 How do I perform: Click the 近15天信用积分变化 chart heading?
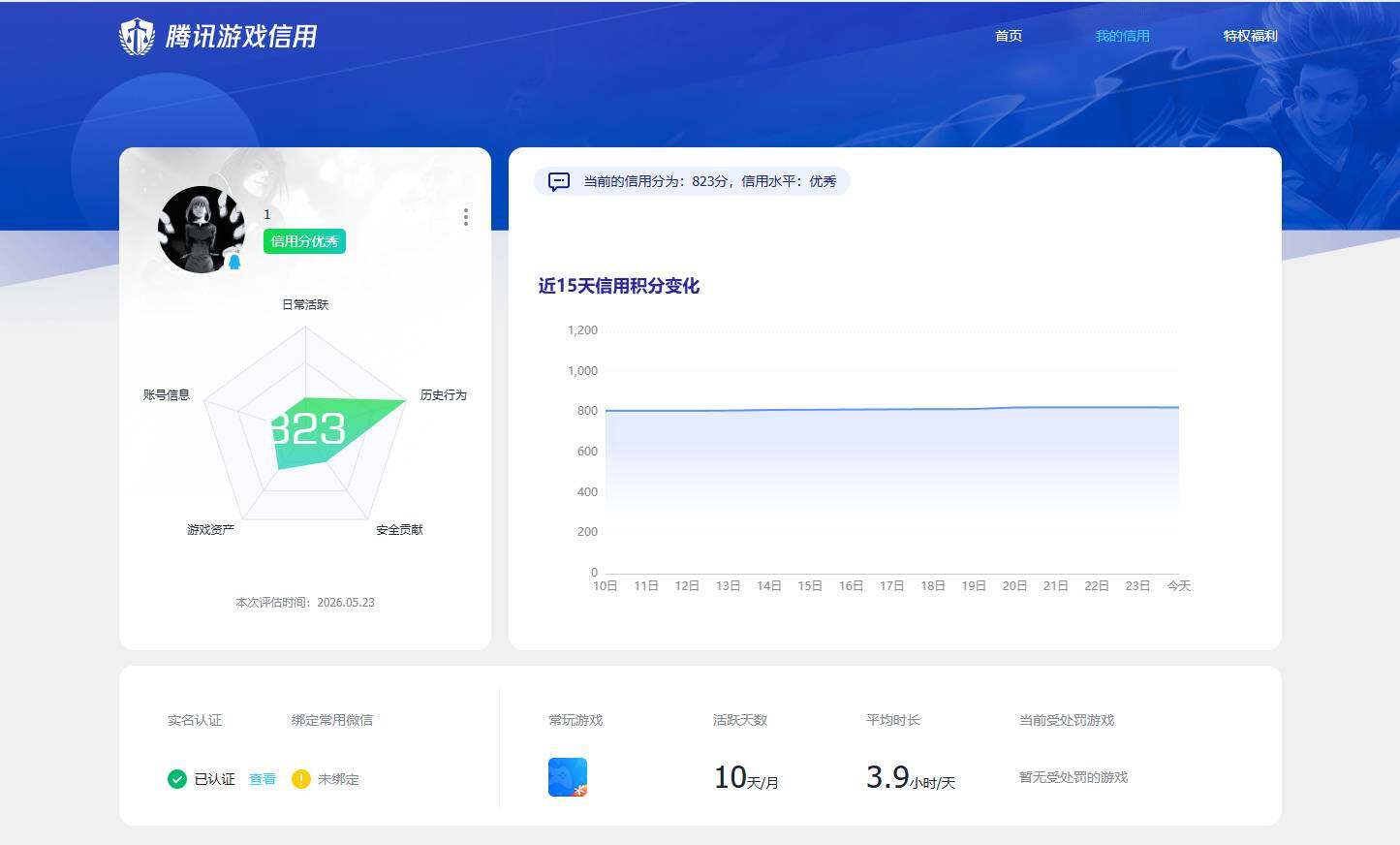point(619,286)
